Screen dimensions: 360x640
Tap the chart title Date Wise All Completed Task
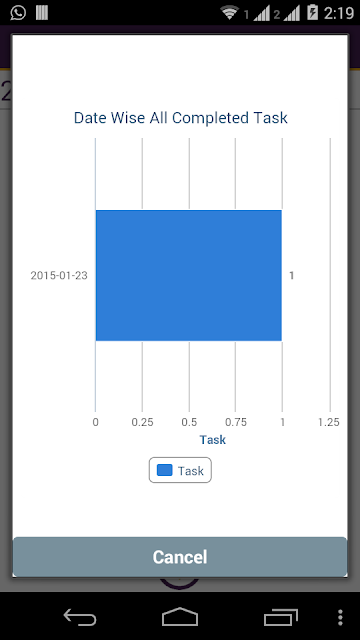180,118
